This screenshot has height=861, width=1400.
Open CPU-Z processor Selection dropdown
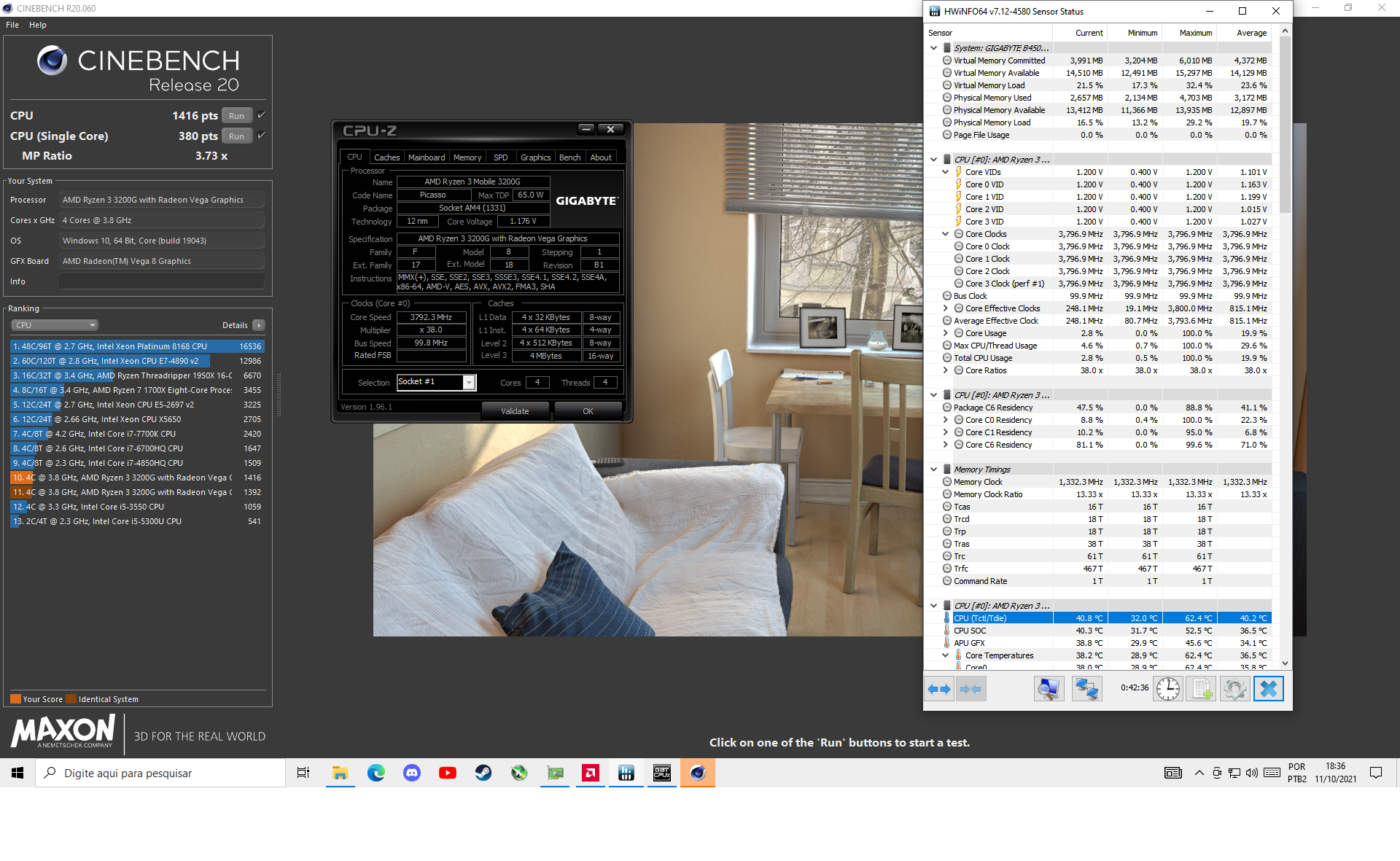point(470,383)
